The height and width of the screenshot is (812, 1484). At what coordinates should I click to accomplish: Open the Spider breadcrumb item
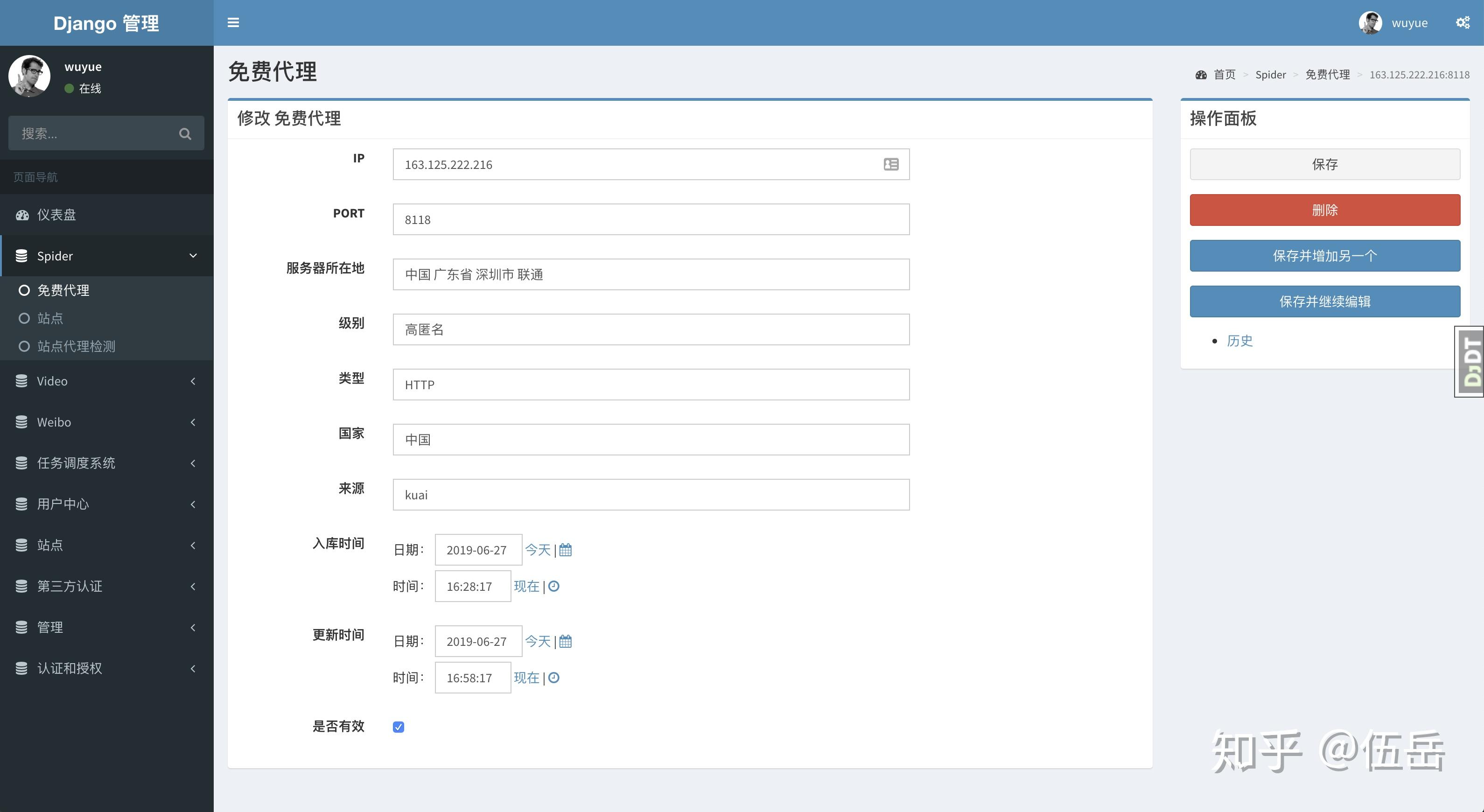click(x=1270, y=74)
